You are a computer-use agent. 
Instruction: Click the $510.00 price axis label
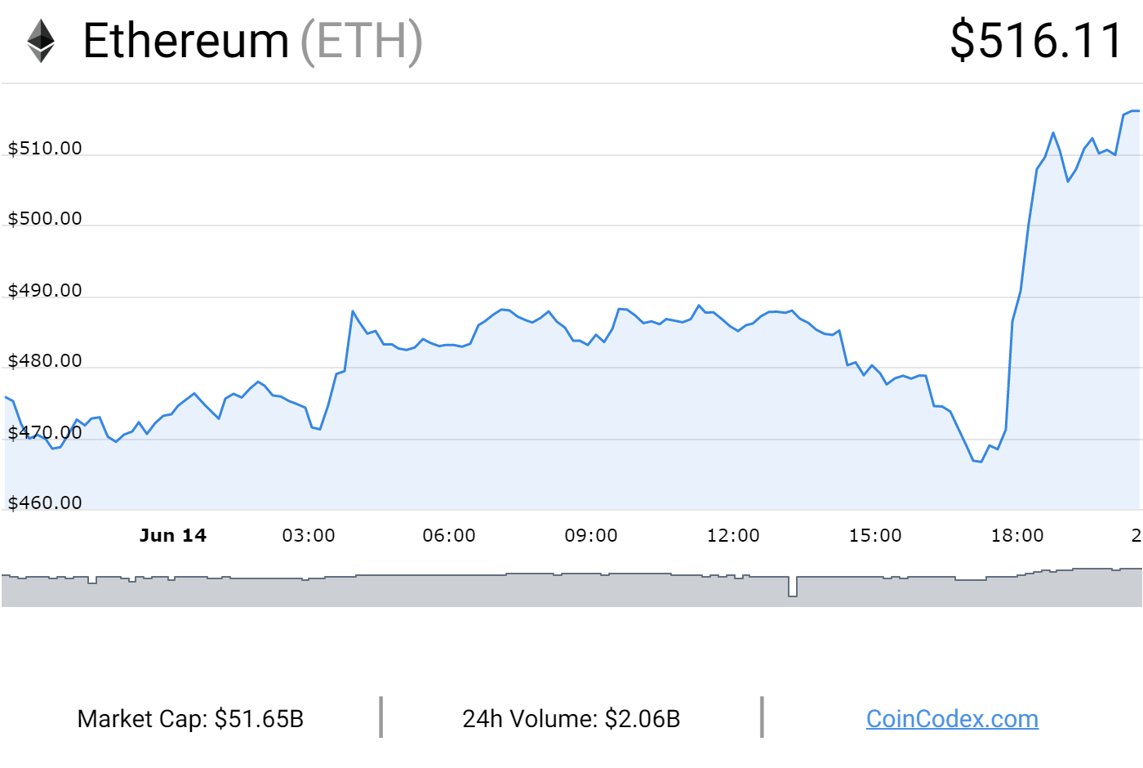click(44, 149)
